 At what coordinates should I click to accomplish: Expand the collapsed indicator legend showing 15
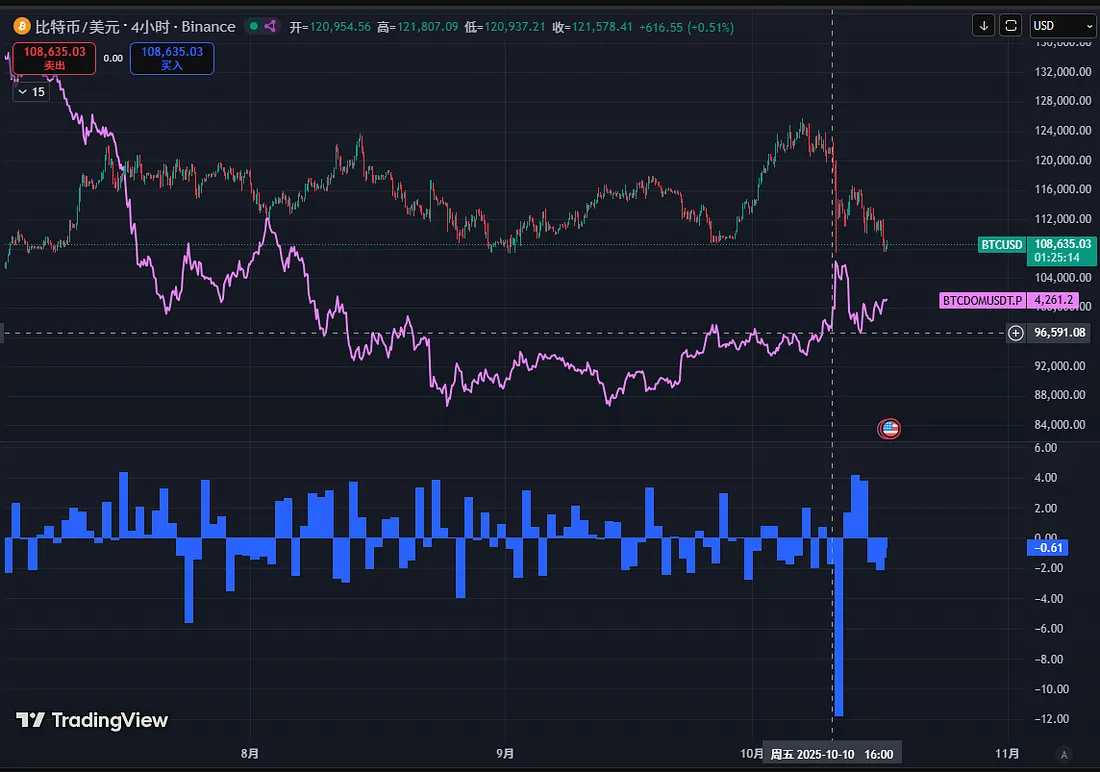pyautogui.click(x=30, y=92)
